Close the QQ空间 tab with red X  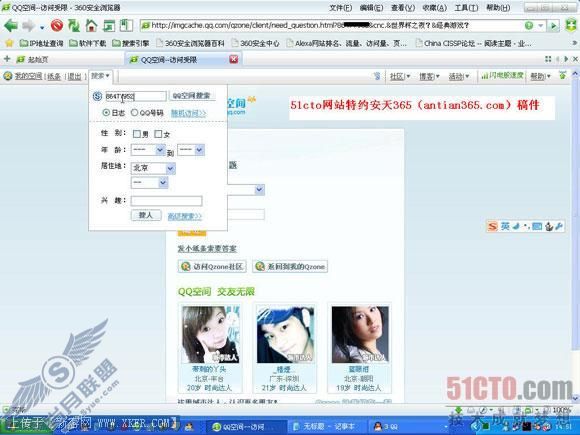(234, 59)
